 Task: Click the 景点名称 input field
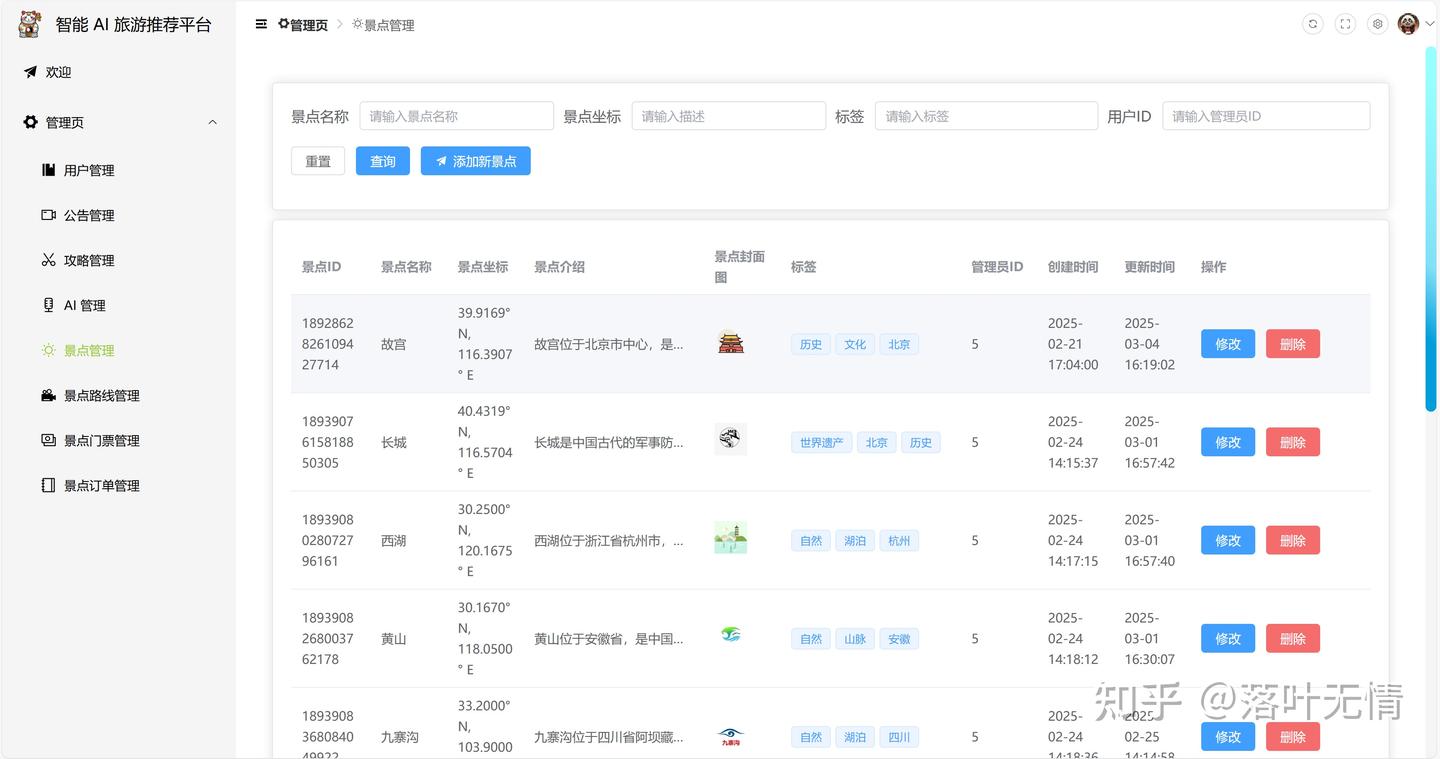click(x=456, y=115)
